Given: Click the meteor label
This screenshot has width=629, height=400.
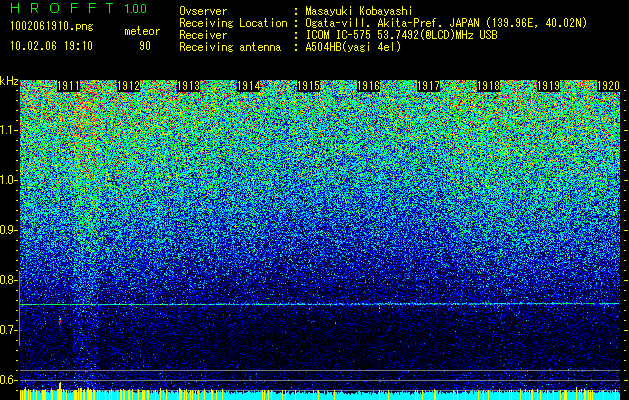Looking at the screenshot, I should pos(142,31).
